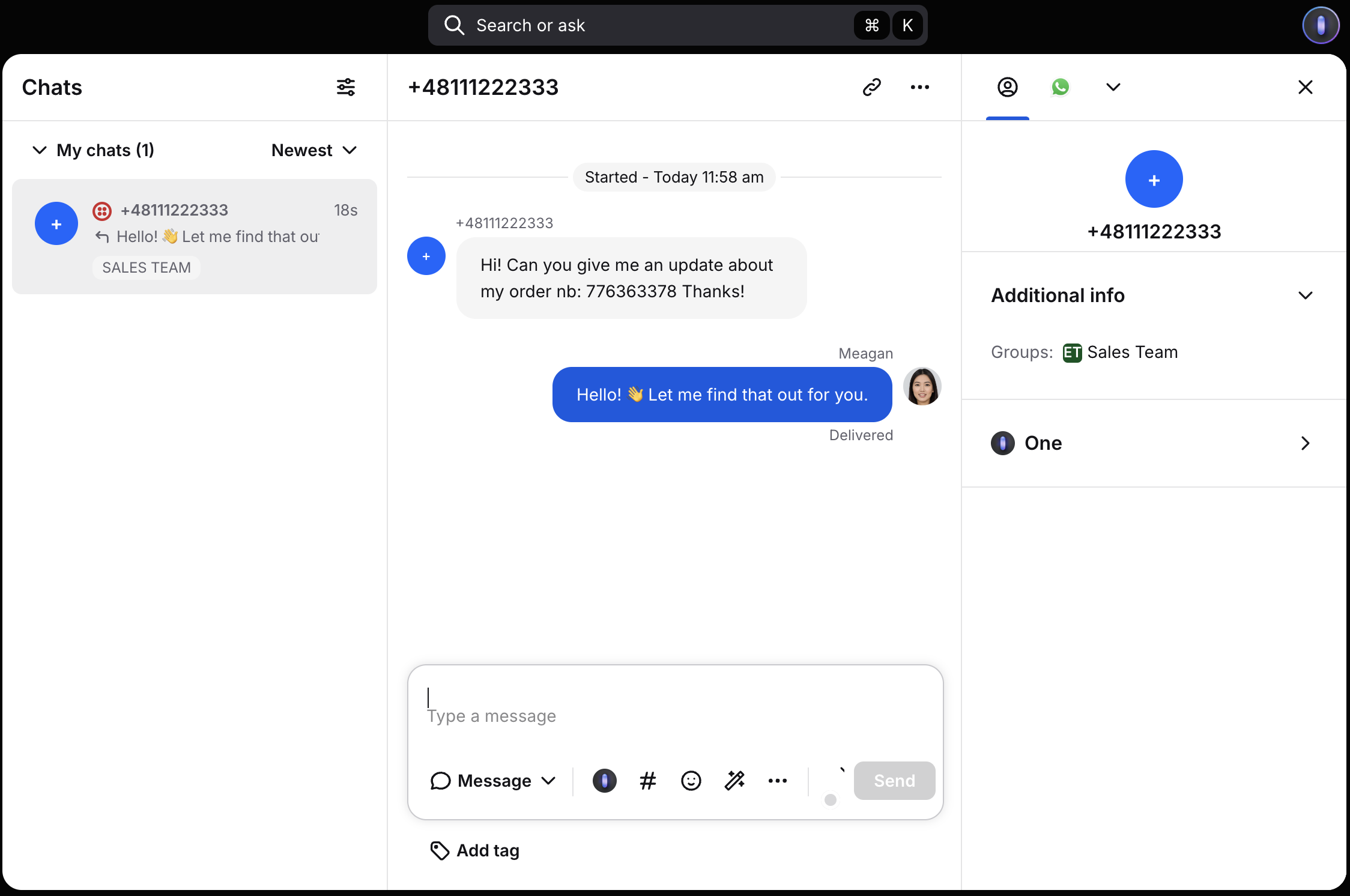Open the One panel row
The height and width of the screenshot is (896, 1350).
click(1153, 443)
